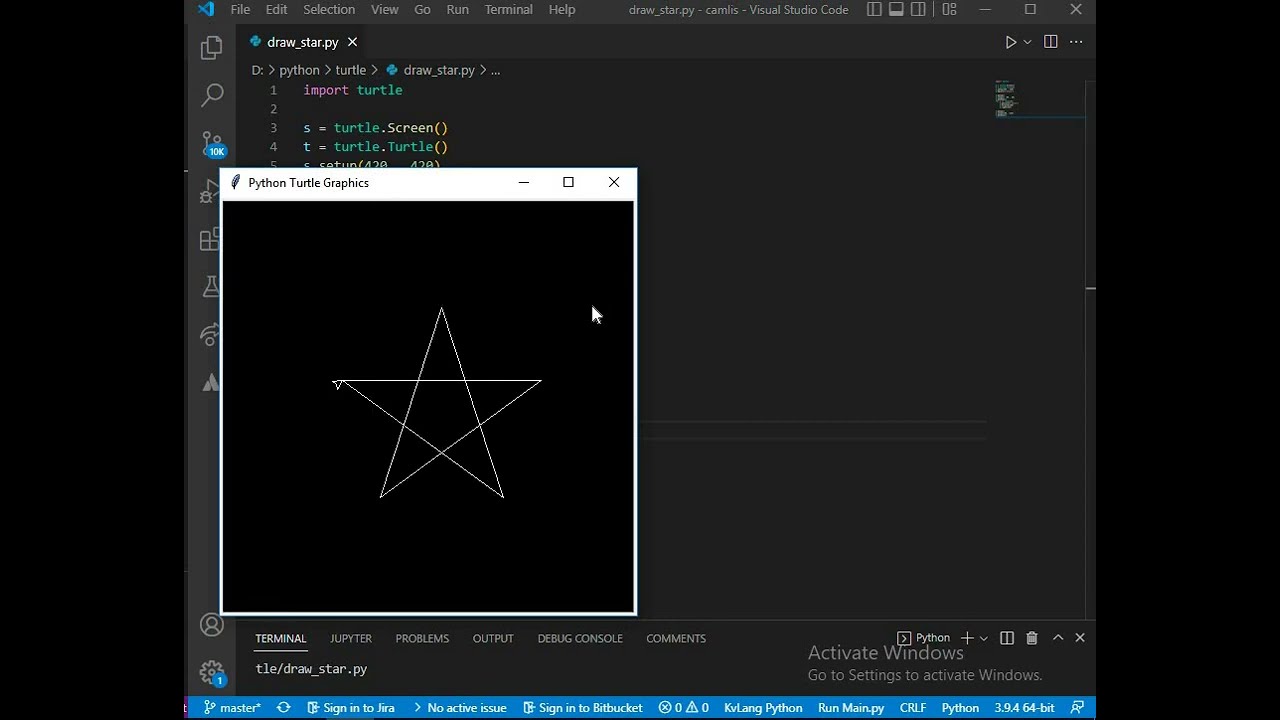Switch to the OUTPUT panel tab
Viewport: 1280px width, 720px height.
point(493,638)
